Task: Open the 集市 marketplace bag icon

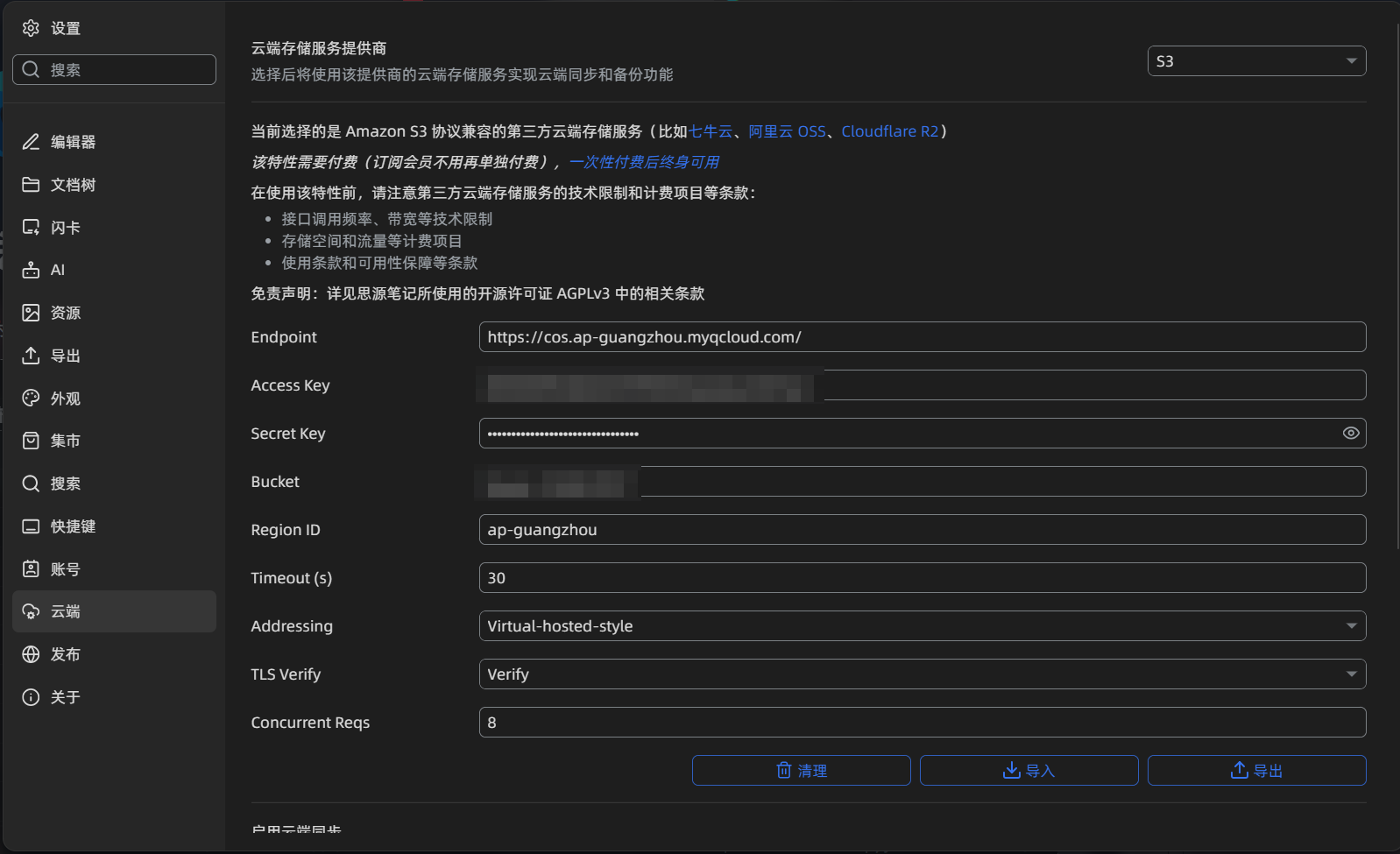Action: [x=31, y=441]
